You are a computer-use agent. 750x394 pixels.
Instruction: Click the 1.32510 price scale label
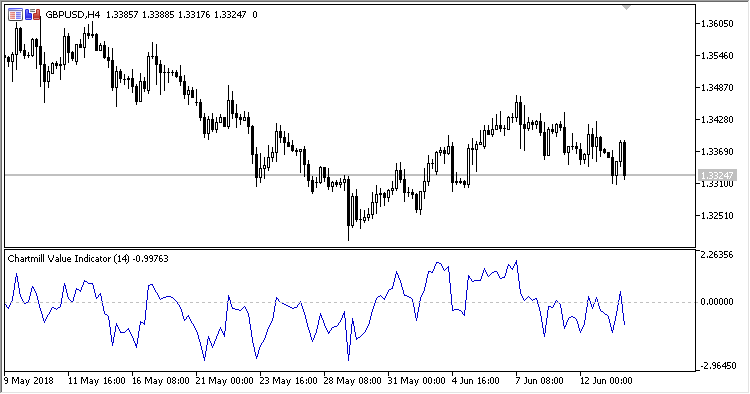717,216
